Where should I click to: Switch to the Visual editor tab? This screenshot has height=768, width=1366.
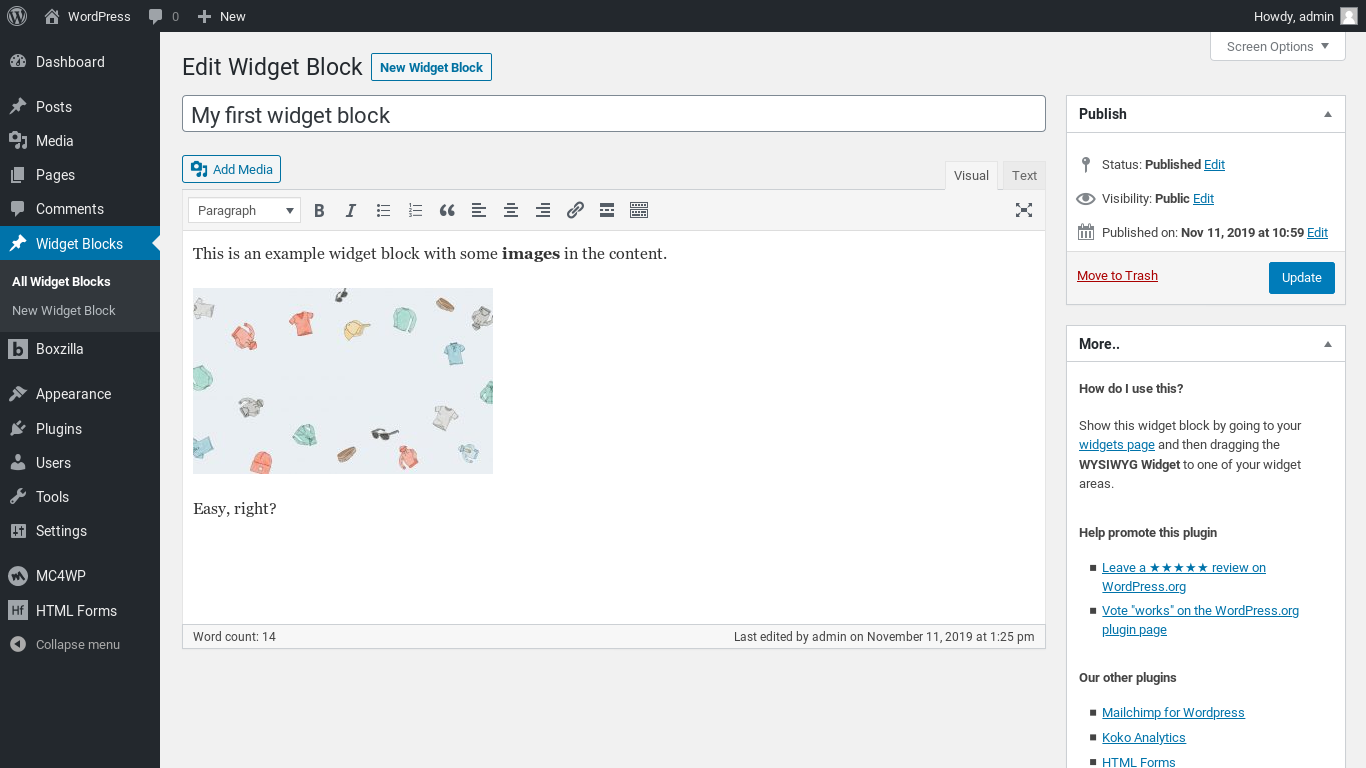[x=971, y=175]
